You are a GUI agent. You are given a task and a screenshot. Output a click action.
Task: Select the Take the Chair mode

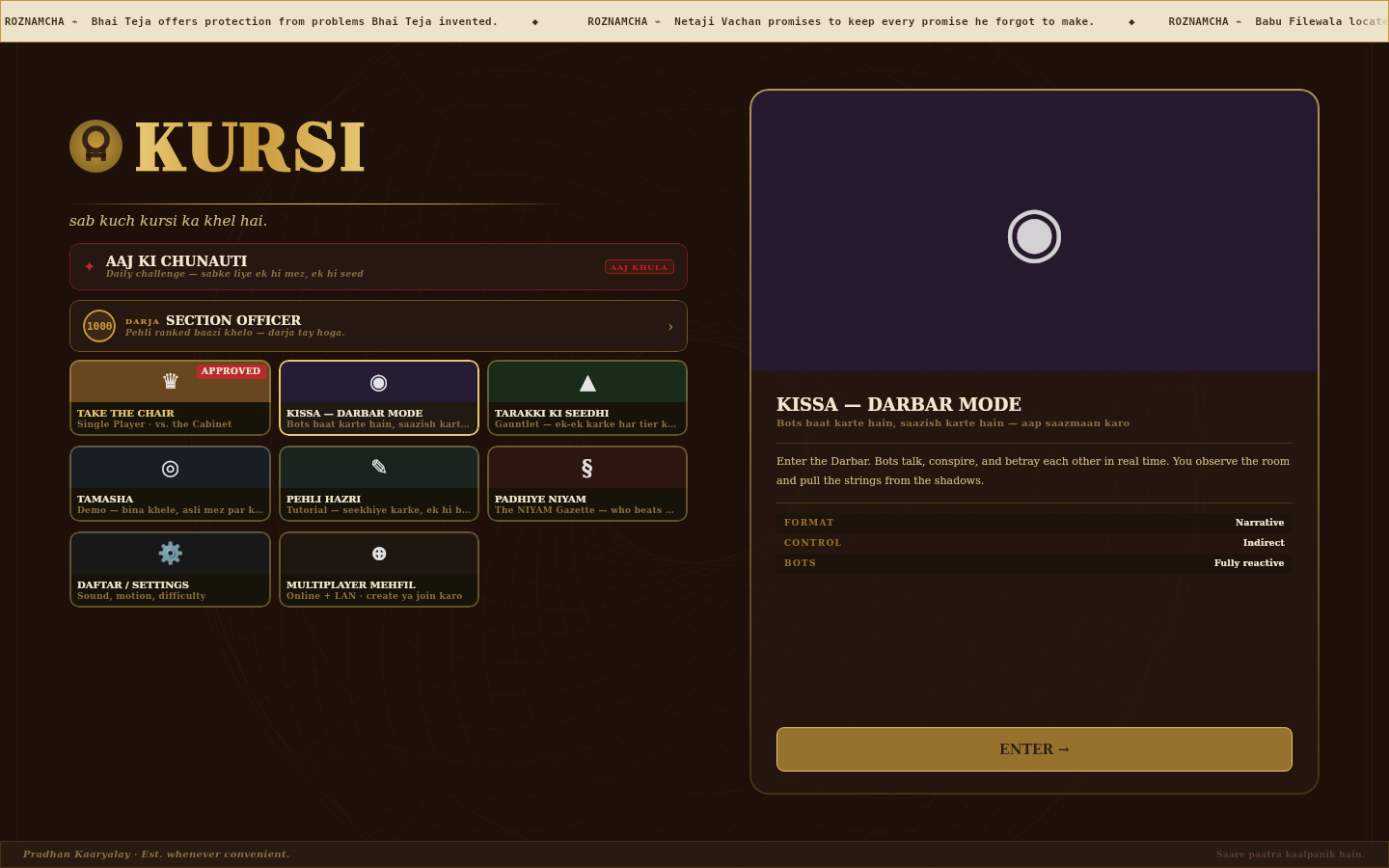pyautogui.click(x=170, y=398)
